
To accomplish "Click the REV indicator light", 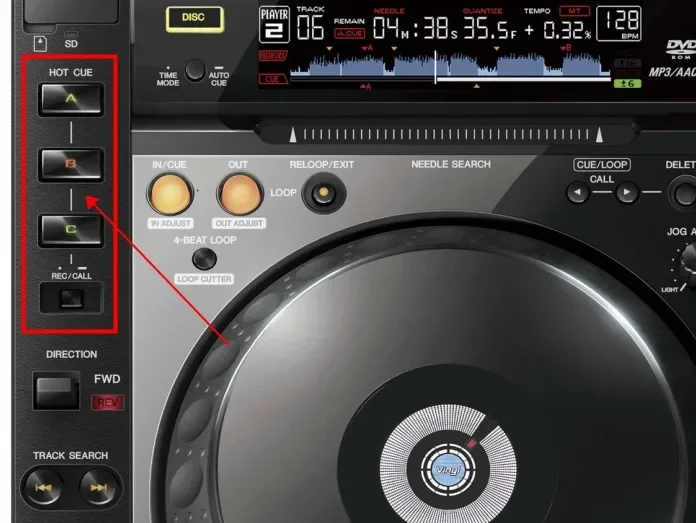I will pos(108,403).
